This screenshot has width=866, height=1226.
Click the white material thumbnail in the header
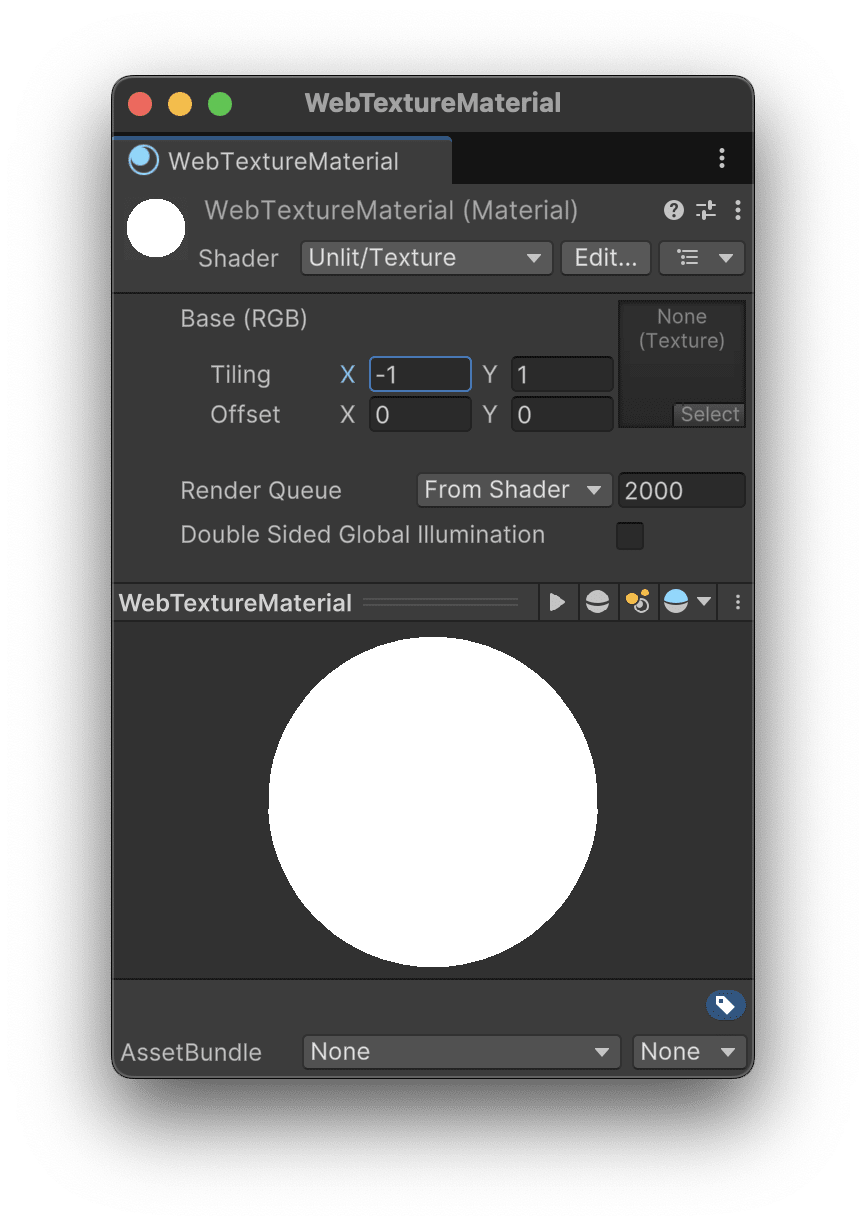click(156, 228)
